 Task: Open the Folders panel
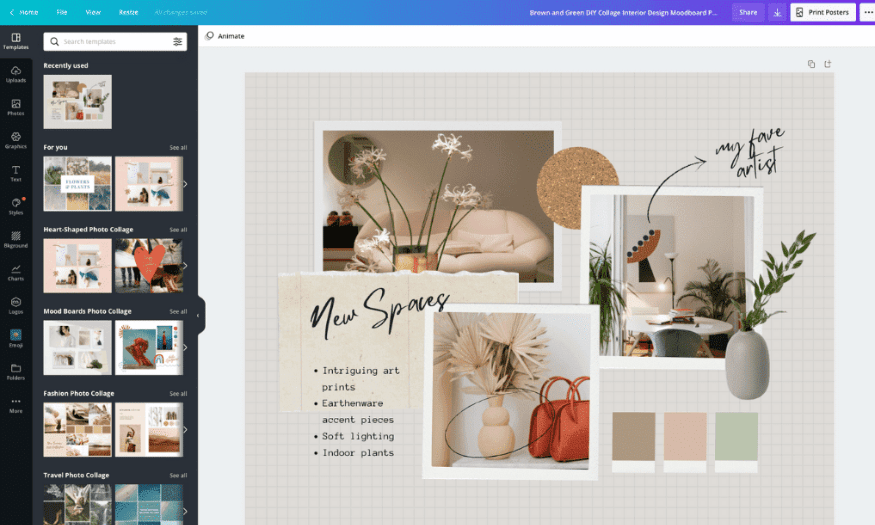[x=16, y=372]
